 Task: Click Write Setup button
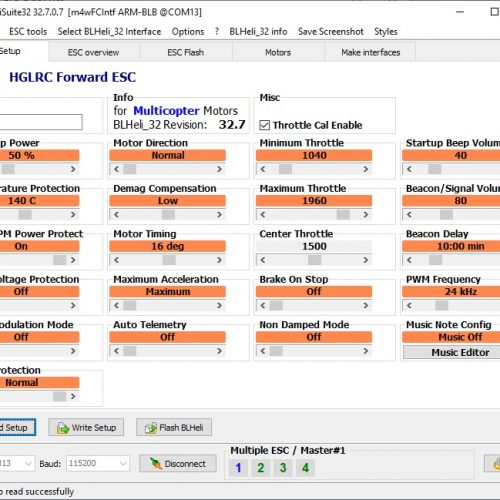(x=86, y=428)
